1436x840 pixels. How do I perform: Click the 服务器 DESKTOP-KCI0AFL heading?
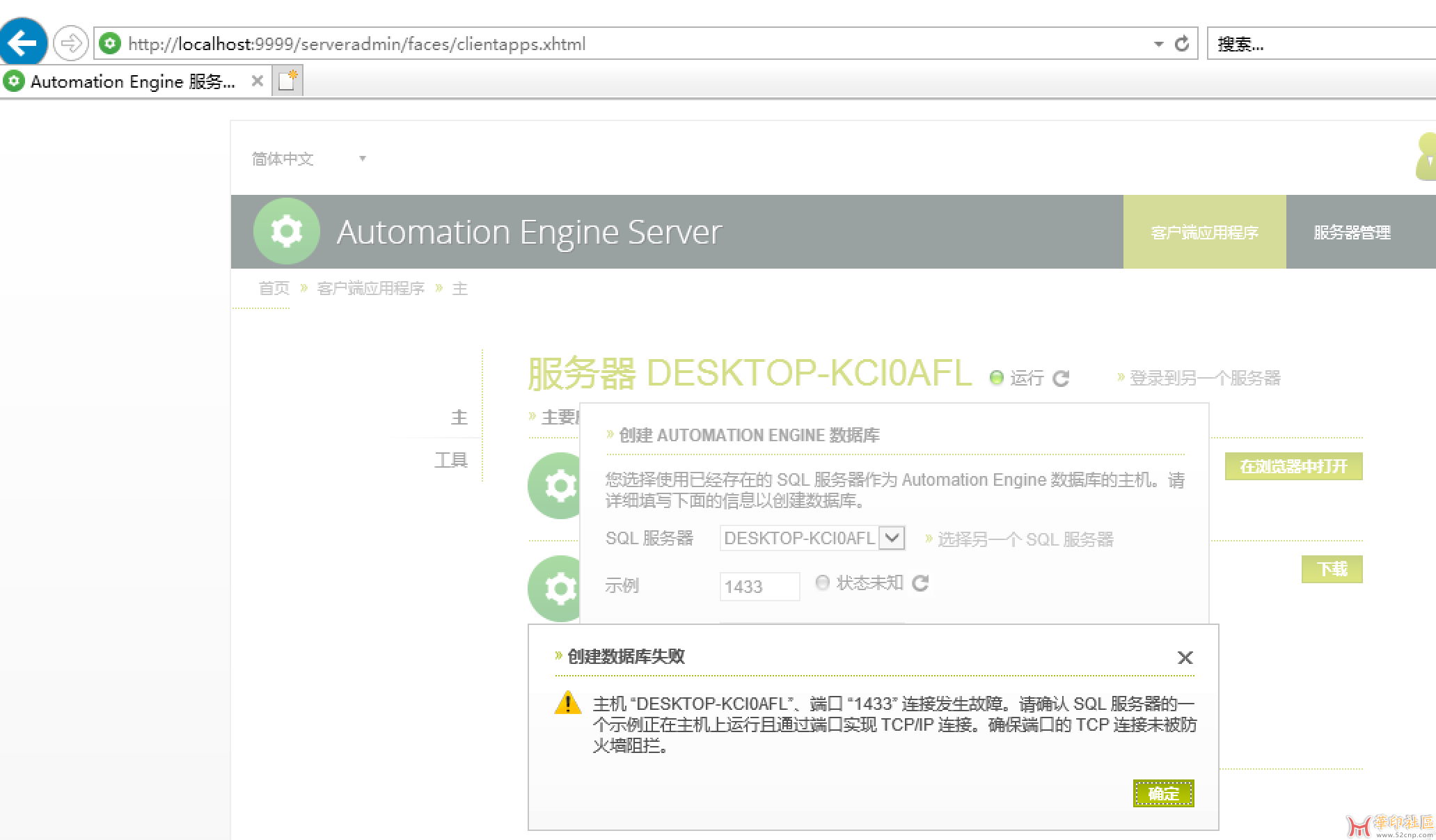[x=749, y=372]
